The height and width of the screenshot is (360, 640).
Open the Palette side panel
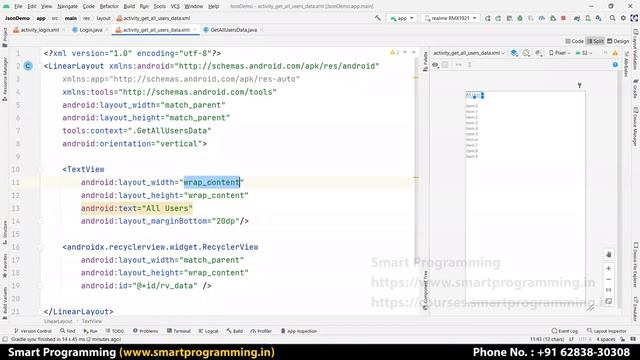(x=425, y=61)
